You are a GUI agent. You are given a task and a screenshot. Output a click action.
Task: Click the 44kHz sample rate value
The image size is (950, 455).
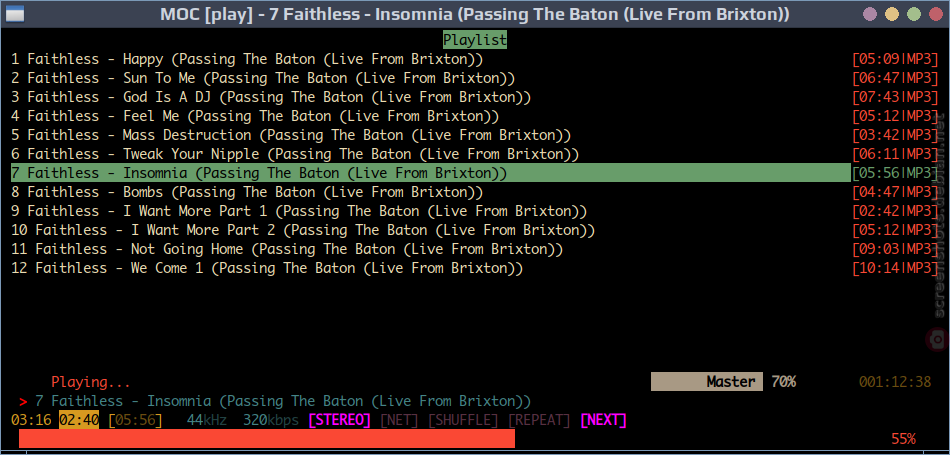click(207, 420)
